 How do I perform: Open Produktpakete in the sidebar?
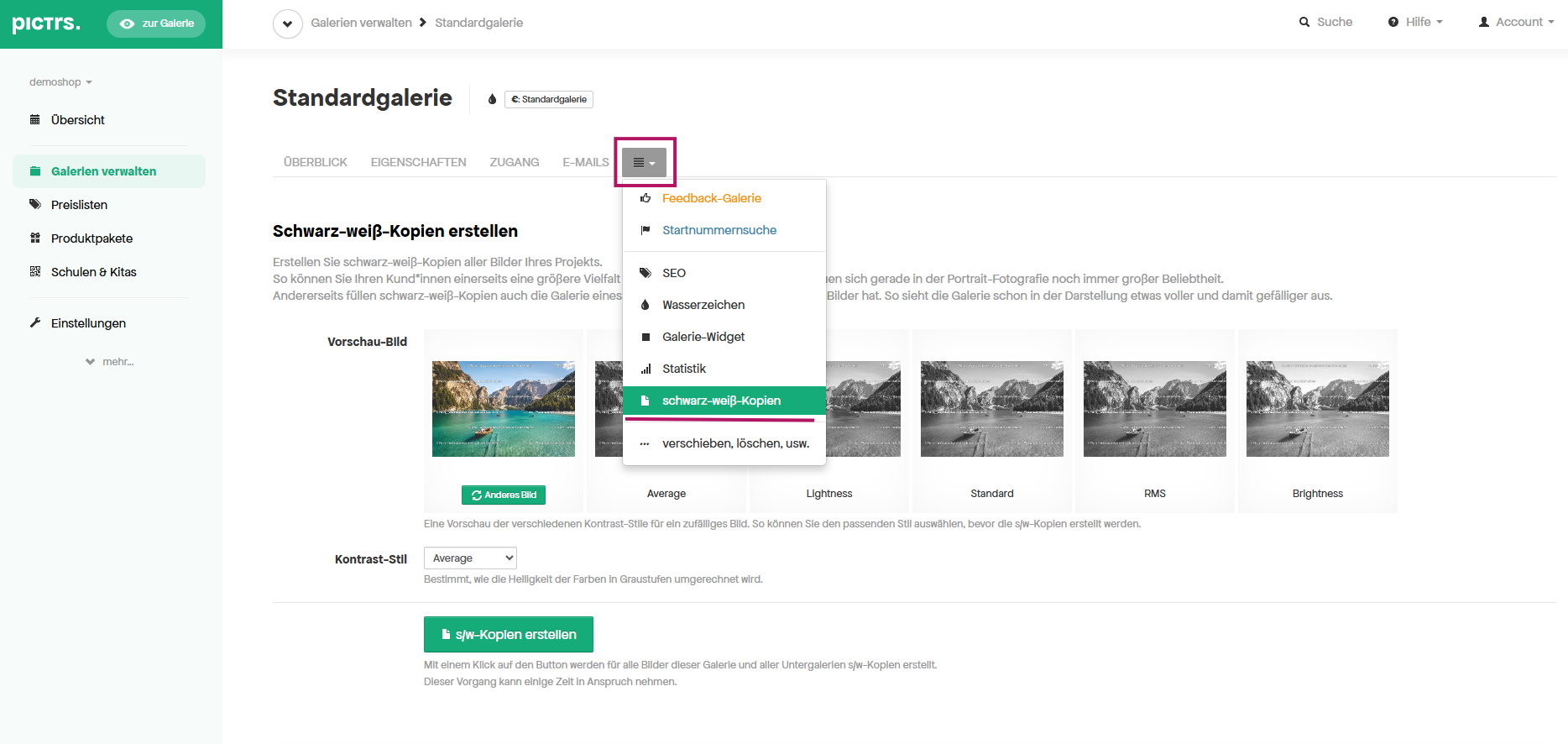[91, 238]
